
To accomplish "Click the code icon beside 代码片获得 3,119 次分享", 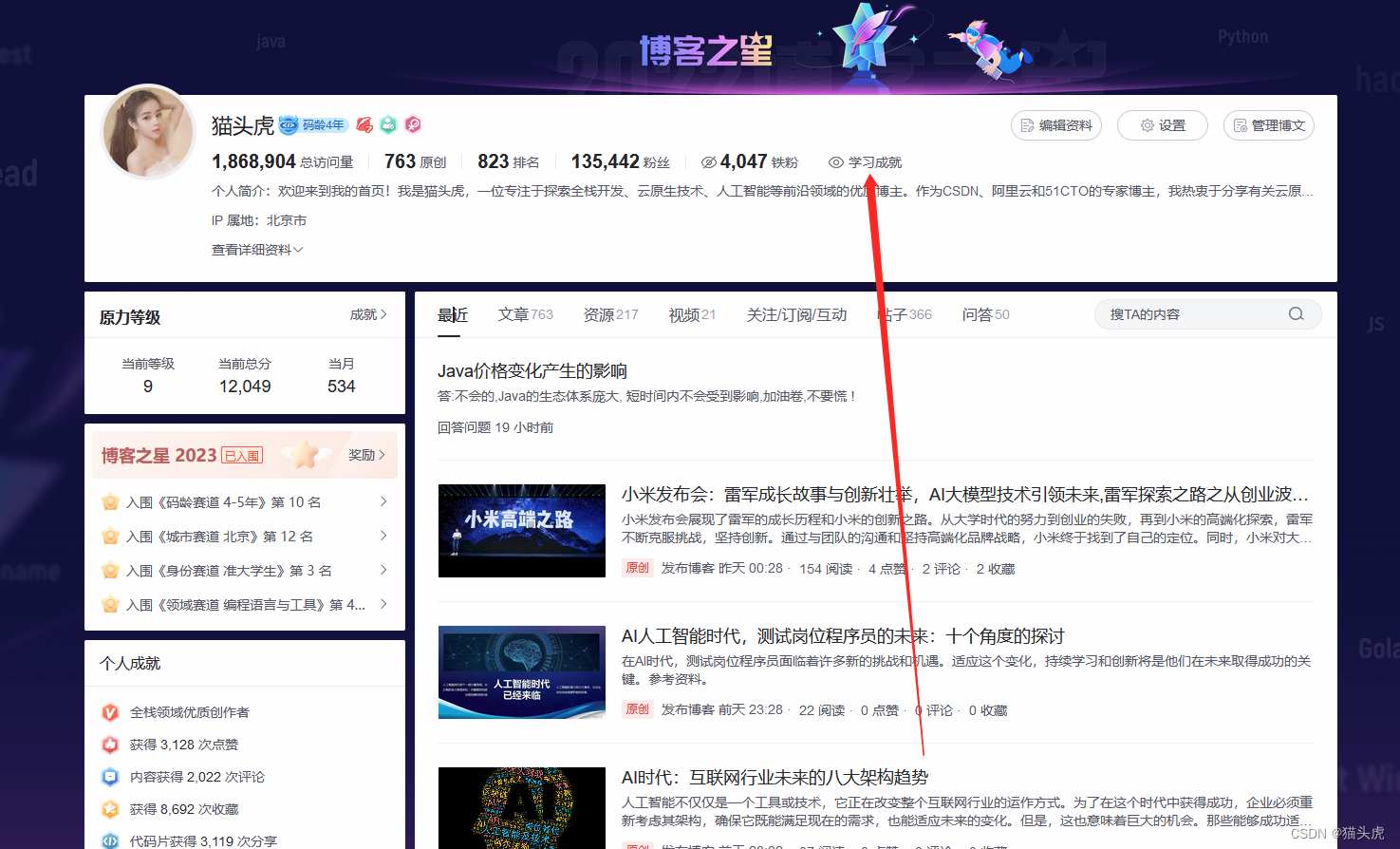I will click(x=110, y=841).
